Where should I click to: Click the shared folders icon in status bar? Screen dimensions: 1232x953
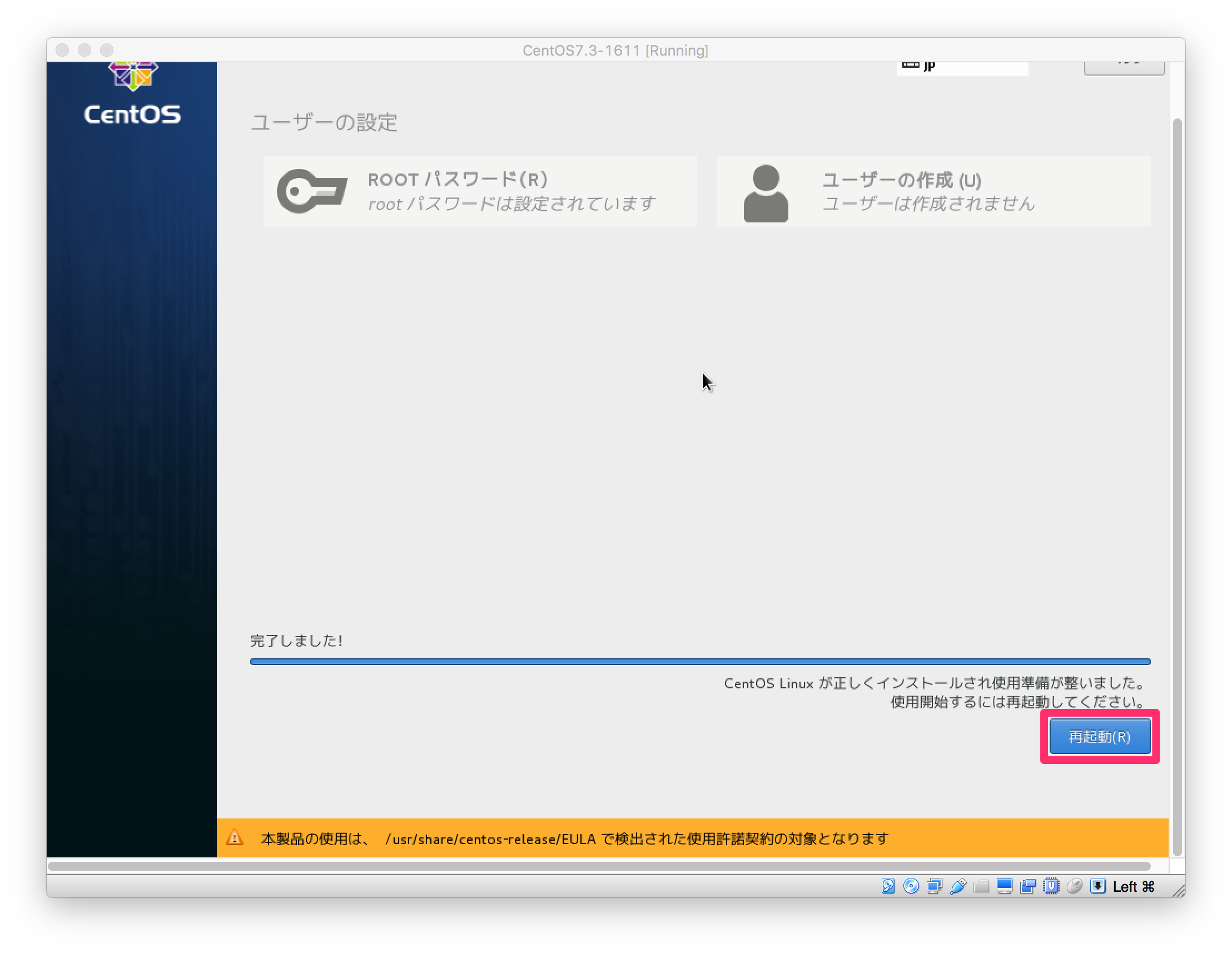[981, 886]
